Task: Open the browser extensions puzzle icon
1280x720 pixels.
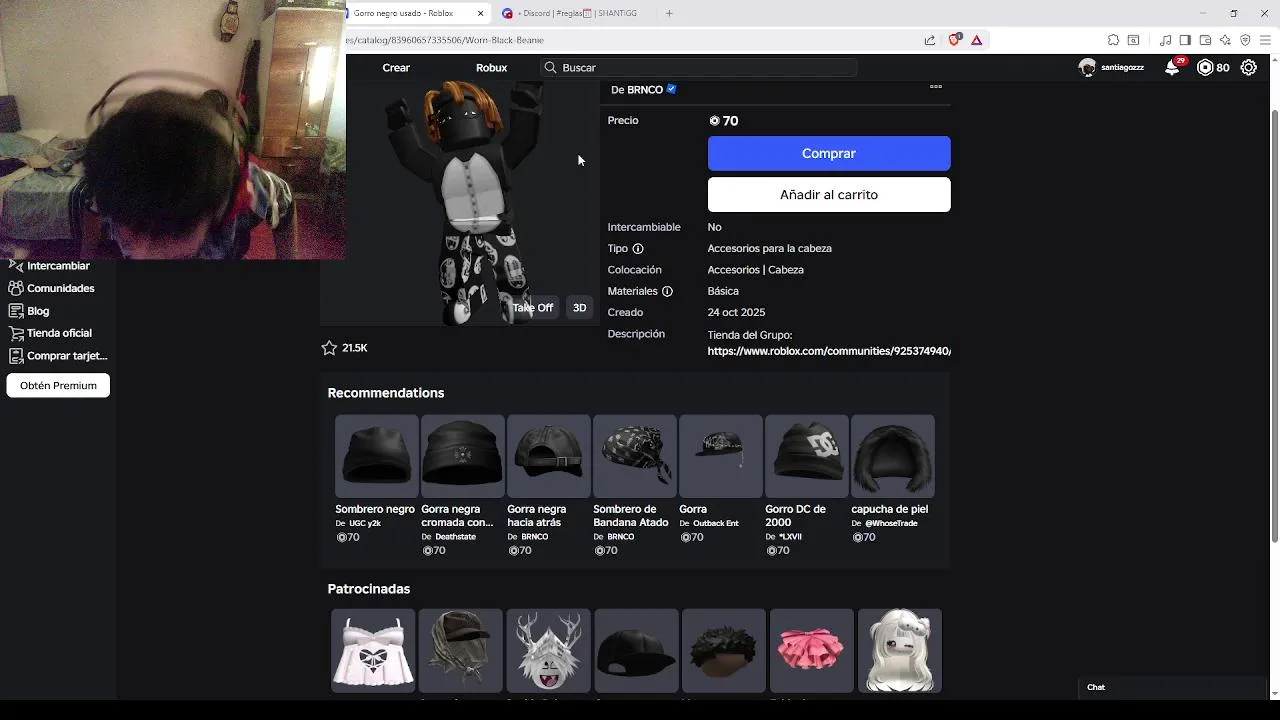Action: (x=1113, y=40)
